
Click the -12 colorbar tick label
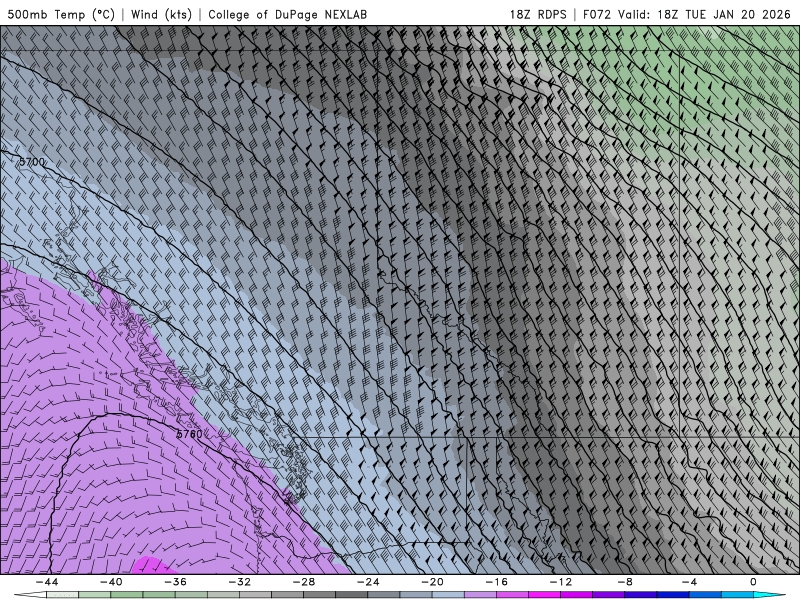(x=561, y=582)
